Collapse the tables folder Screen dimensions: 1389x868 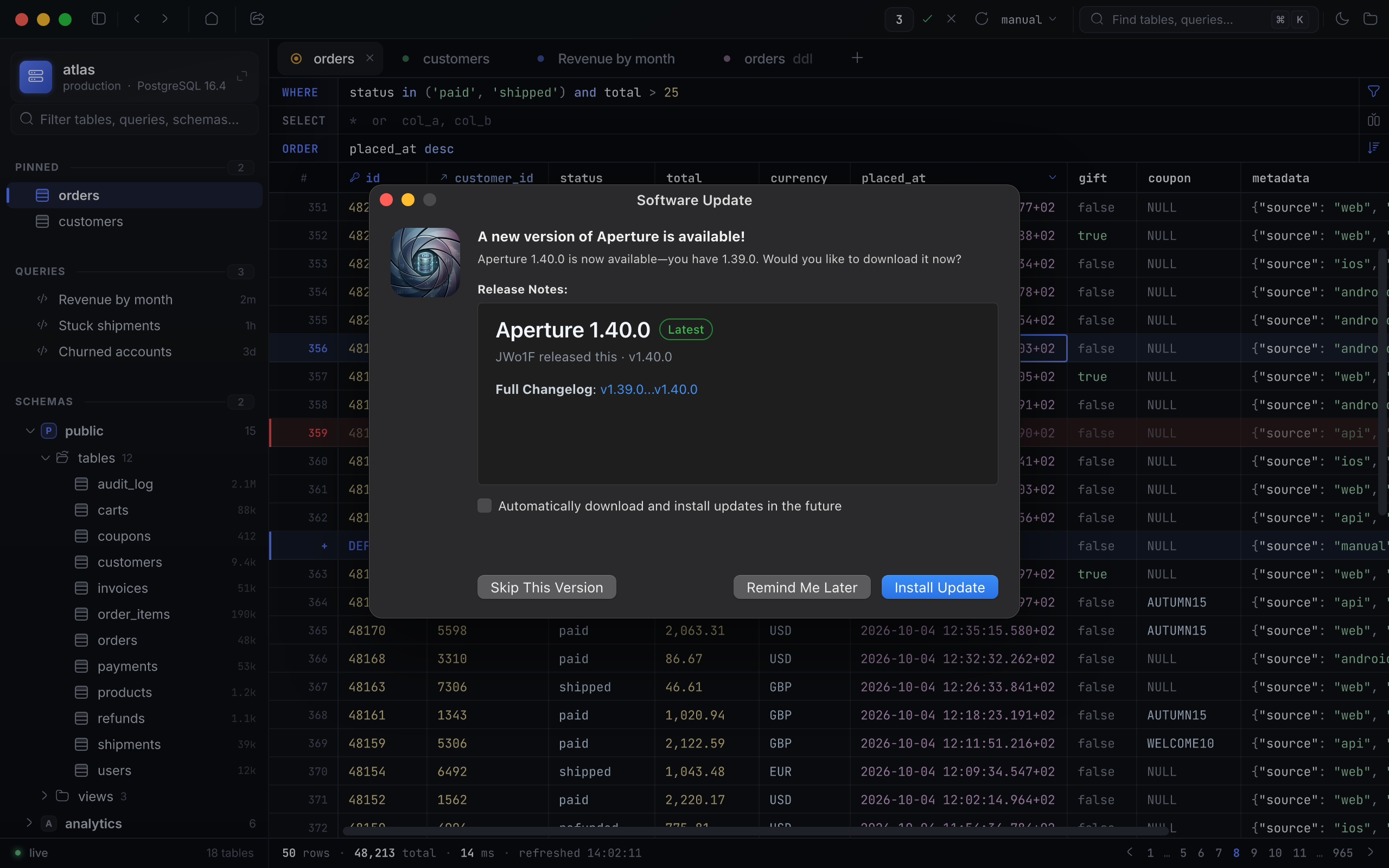(46, 457)
